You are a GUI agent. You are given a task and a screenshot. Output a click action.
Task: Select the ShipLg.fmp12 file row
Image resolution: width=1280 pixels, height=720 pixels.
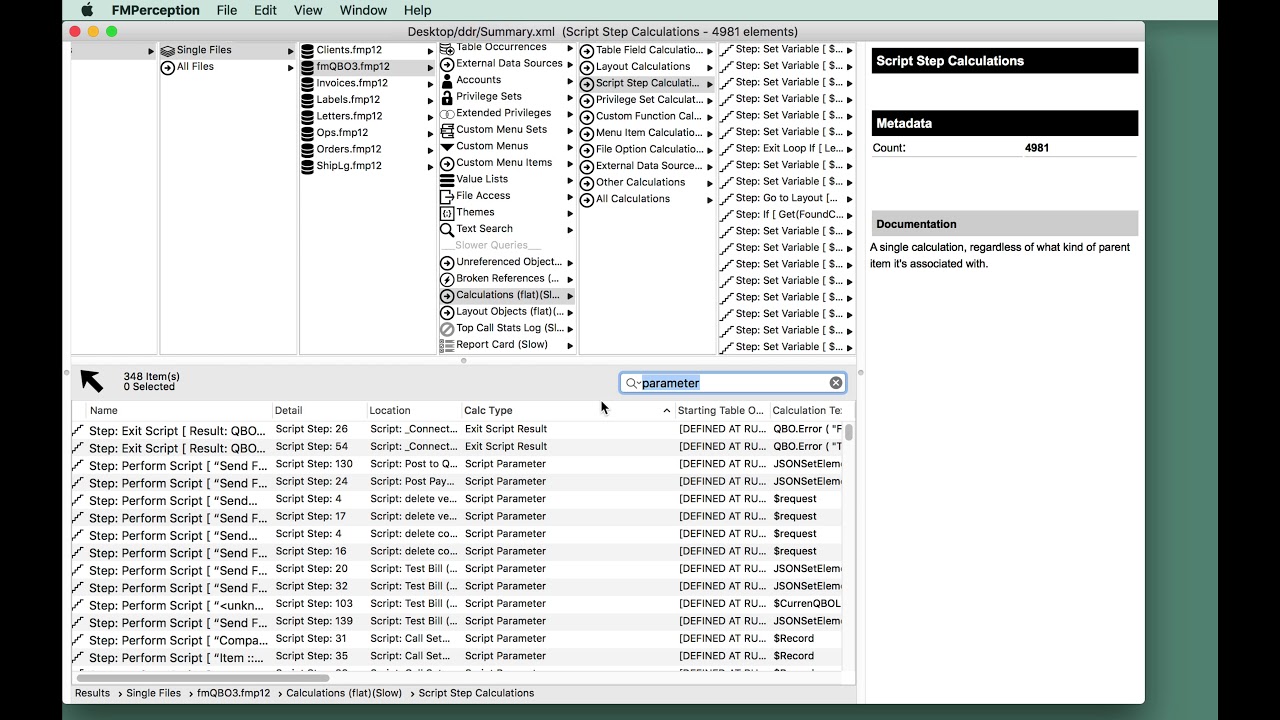(368, 166)
